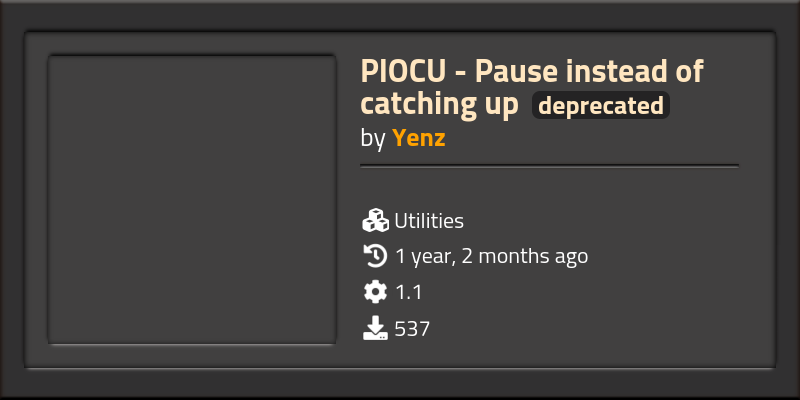800x400 pixels.
Task: Click the word 'Pause' in the title
Action: [x=510, y=72]
